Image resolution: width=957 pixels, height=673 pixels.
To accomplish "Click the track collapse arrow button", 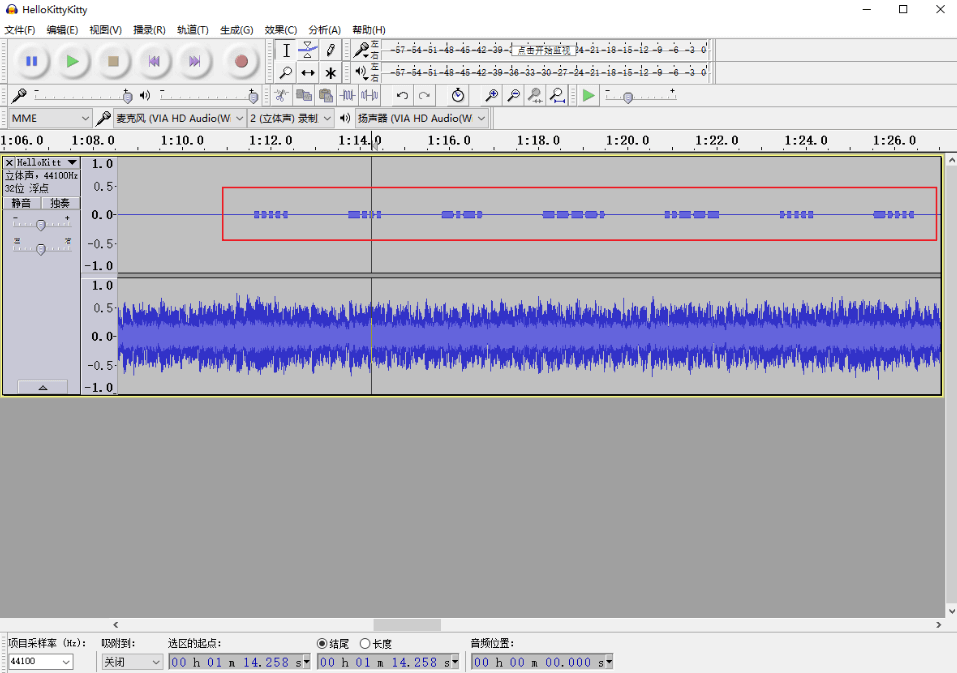I will point(42,387).
